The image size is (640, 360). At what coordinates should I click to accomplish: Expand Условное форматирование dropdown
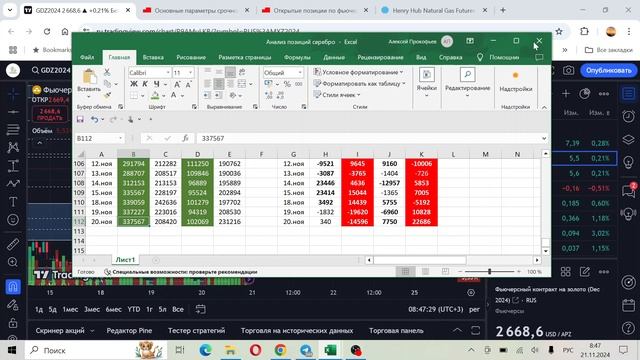pyautogui.click(x=358, y=72)
